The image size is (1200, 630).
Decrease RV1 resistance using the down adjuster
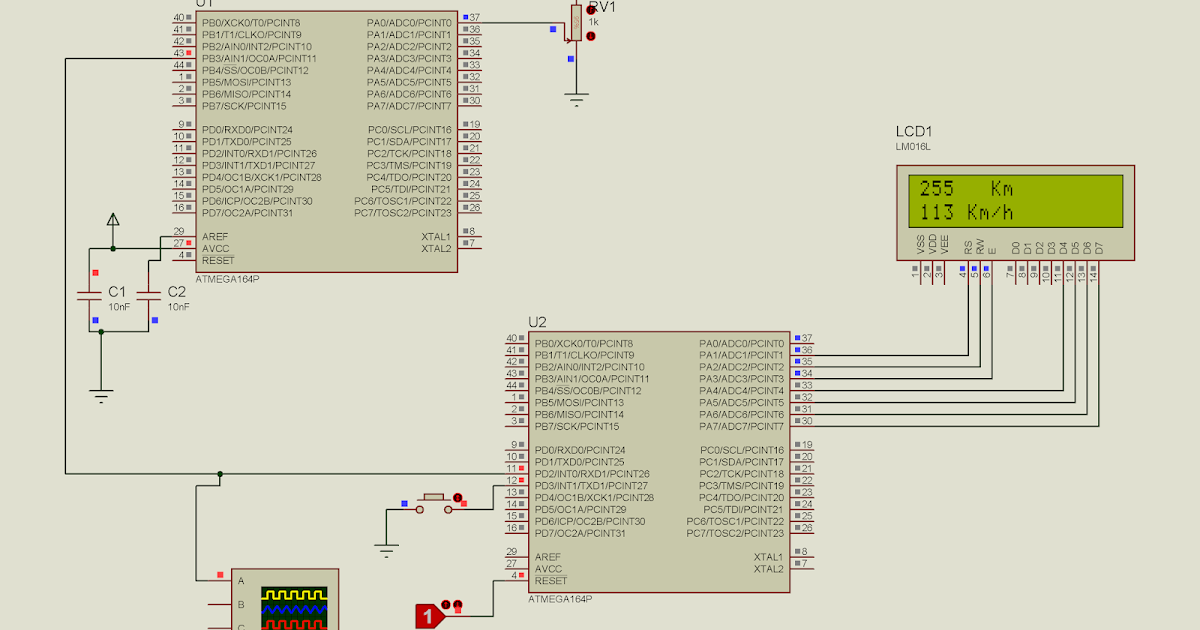point(590,38)
